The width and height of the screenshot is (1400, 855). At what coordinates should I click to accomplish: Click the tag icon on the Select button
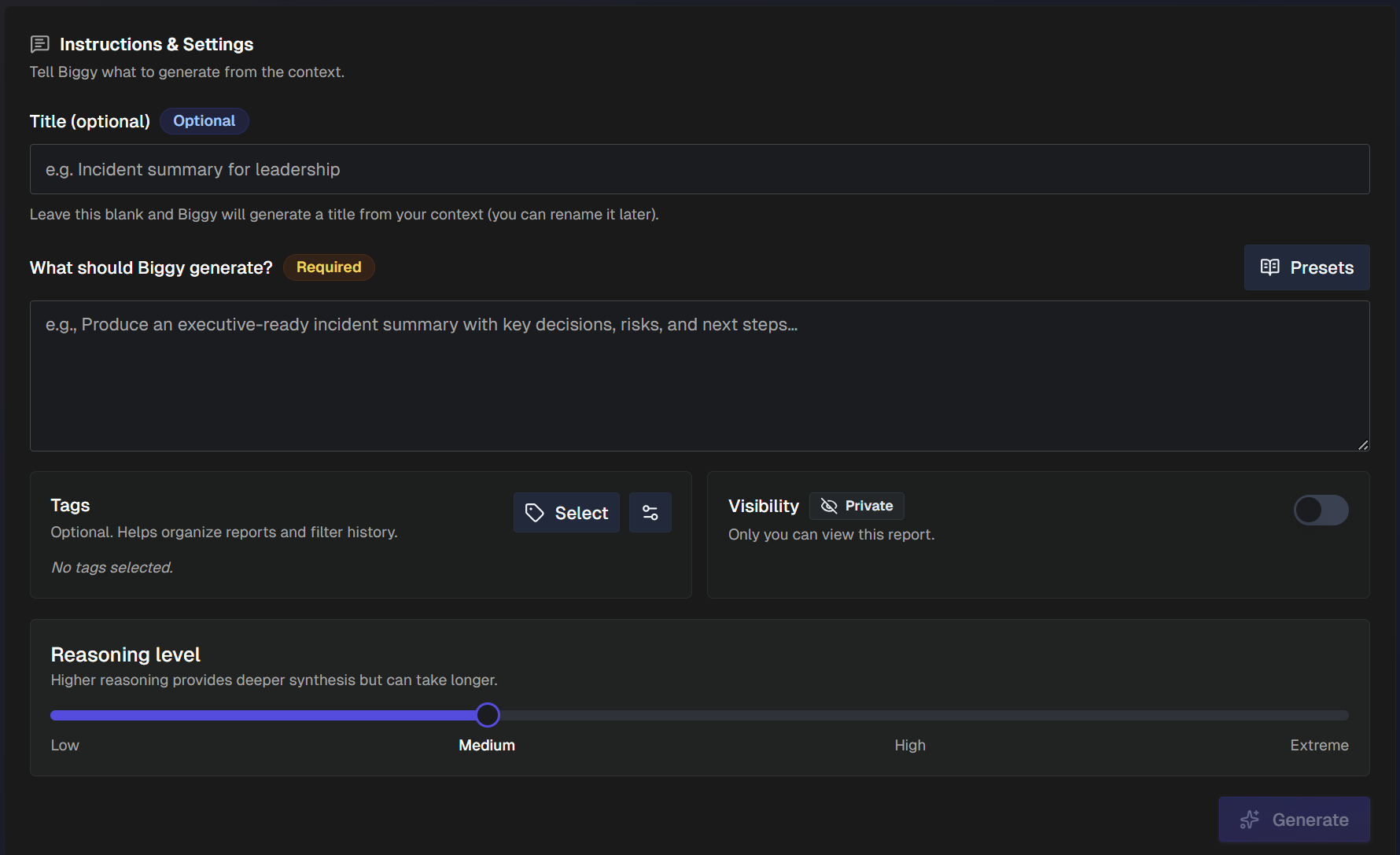(x=536, y=512)
